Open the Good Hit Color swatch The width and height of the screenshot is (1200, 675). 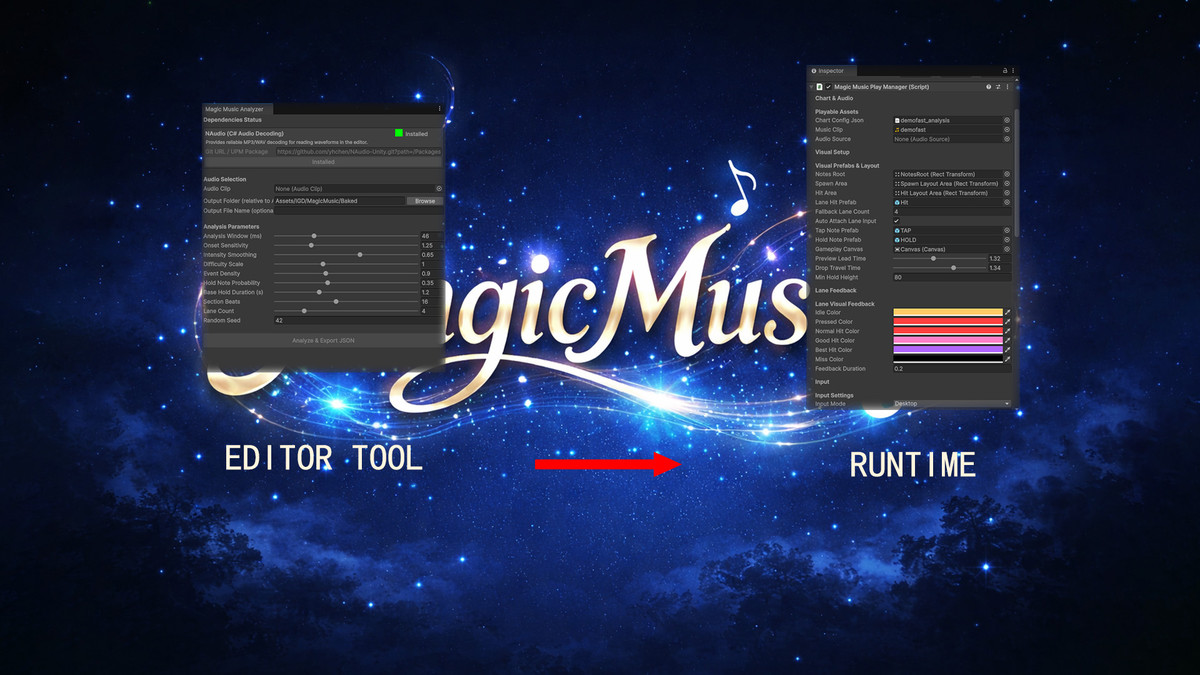948,340
